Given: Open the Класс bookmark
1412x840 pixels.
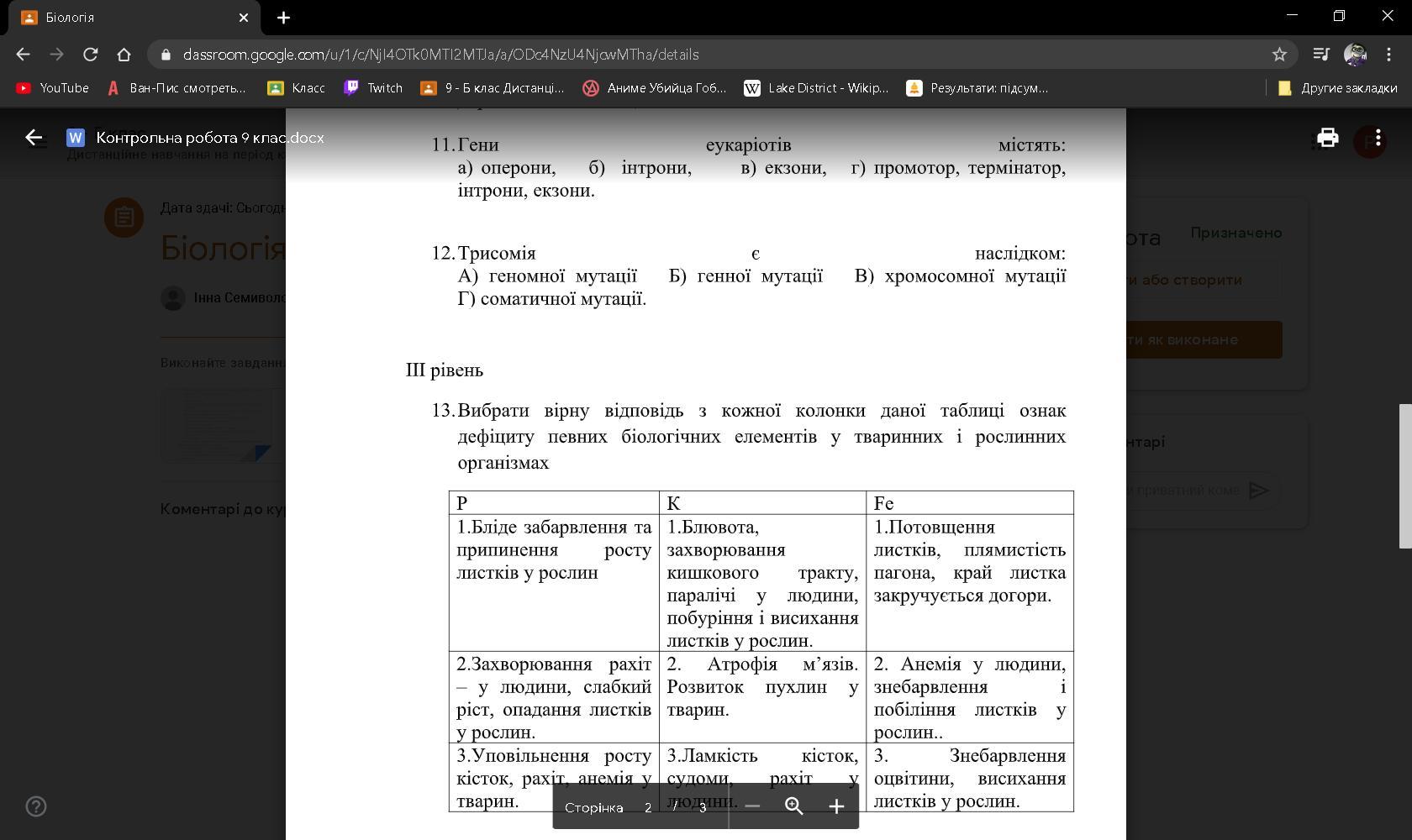Looking at the screenshot, I should pos(296,88).
